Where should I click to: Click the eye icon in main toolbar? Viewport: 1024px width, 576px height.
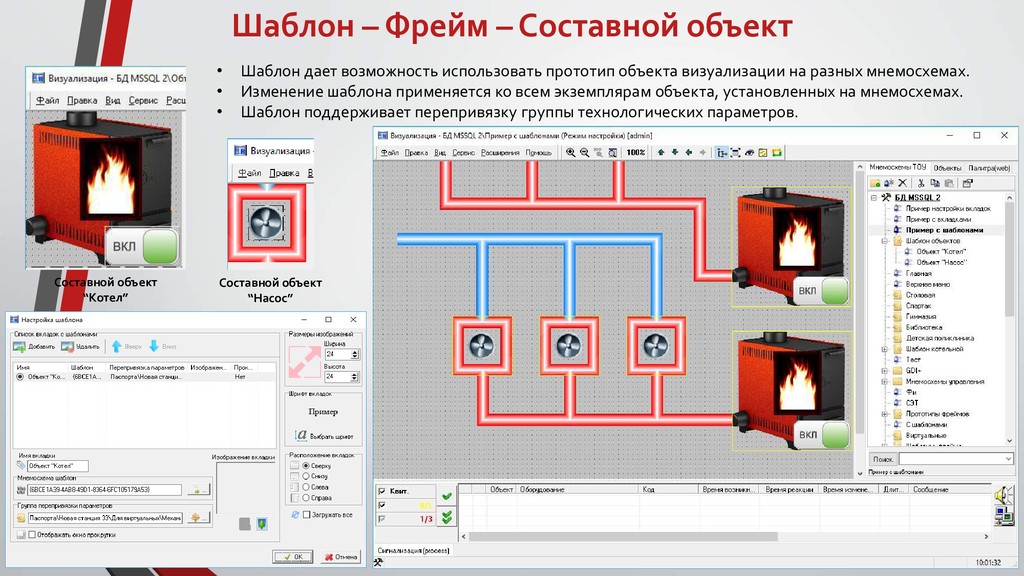coord(749,152)
